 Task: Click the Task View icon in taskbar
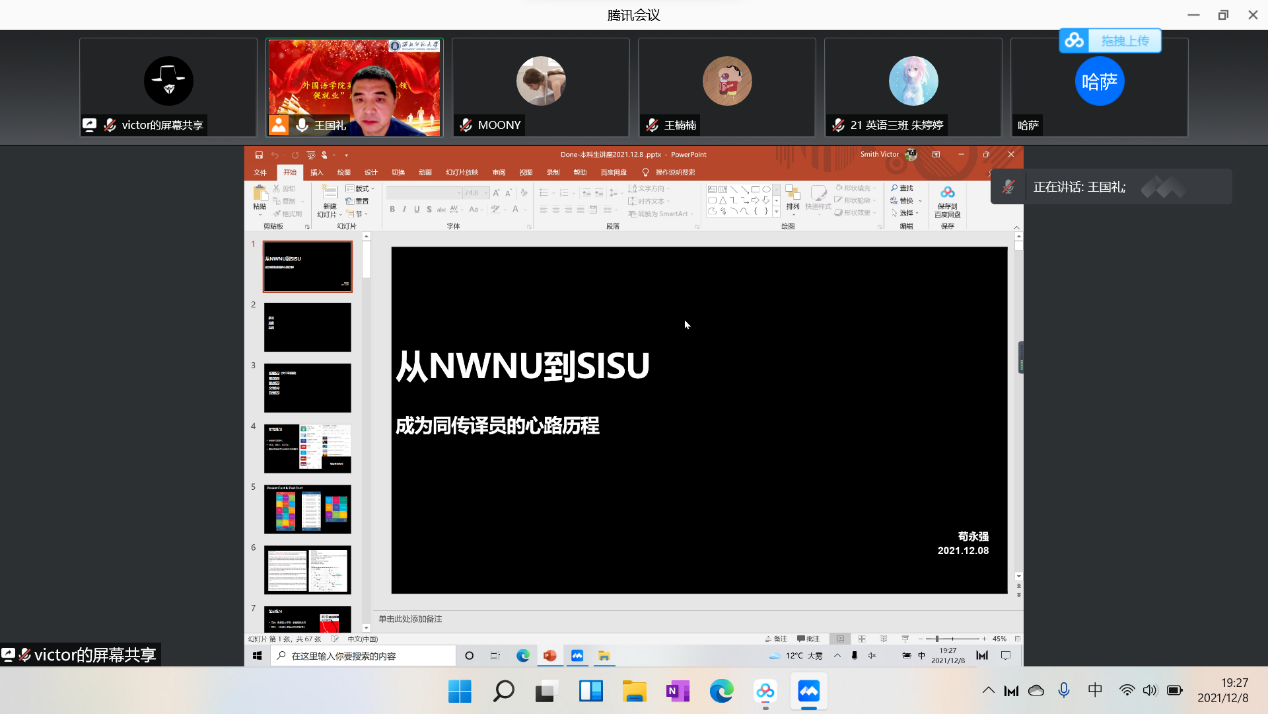547,691
